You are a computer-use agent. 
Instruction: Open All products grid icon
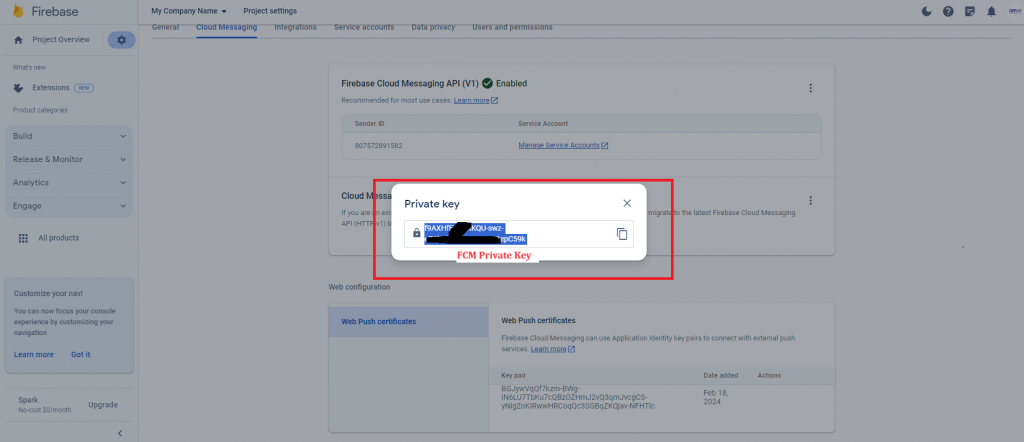point(24,238)
